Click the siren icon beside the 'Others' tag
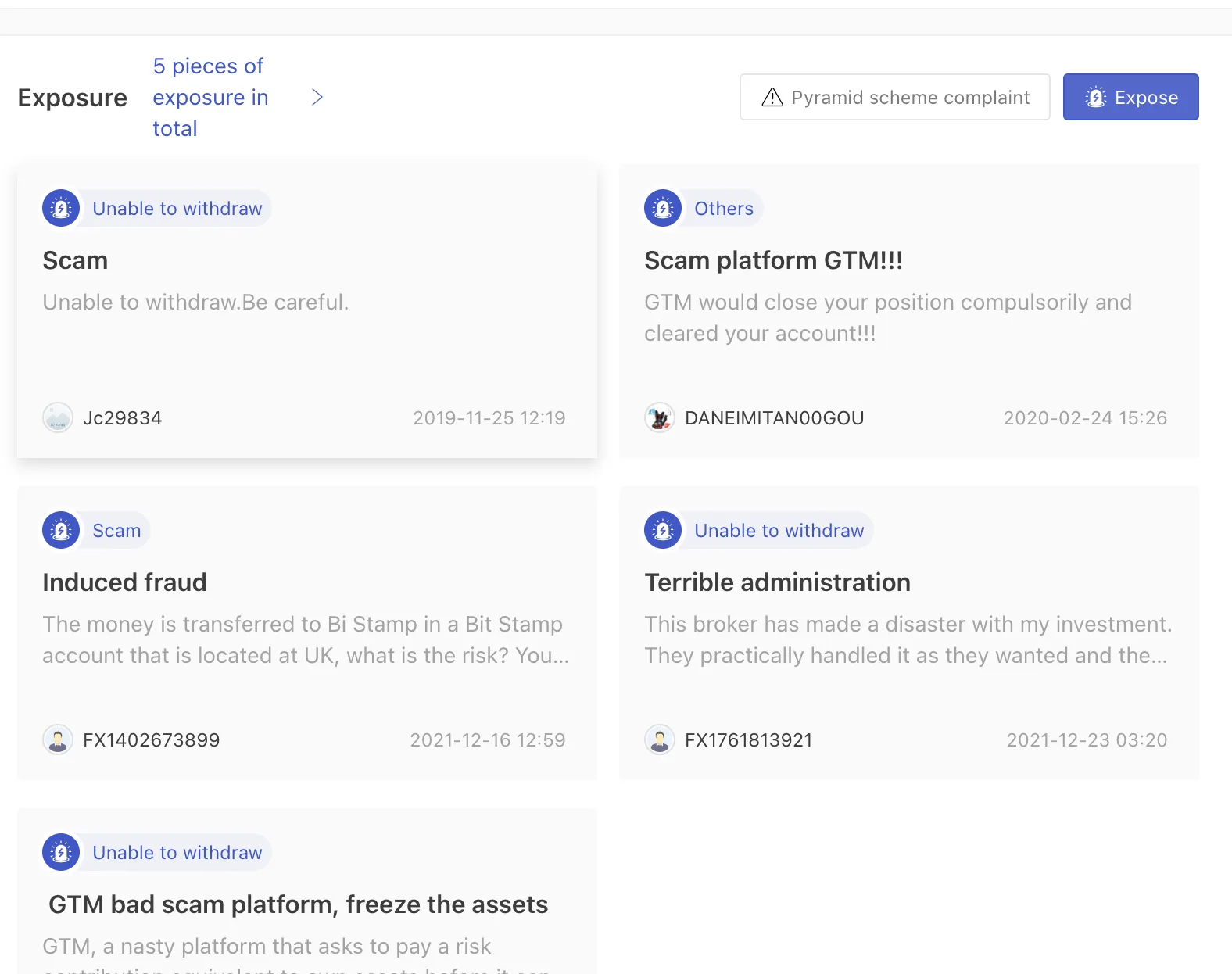The height and width of the screenshot is (974, 1232). [663, 209]
